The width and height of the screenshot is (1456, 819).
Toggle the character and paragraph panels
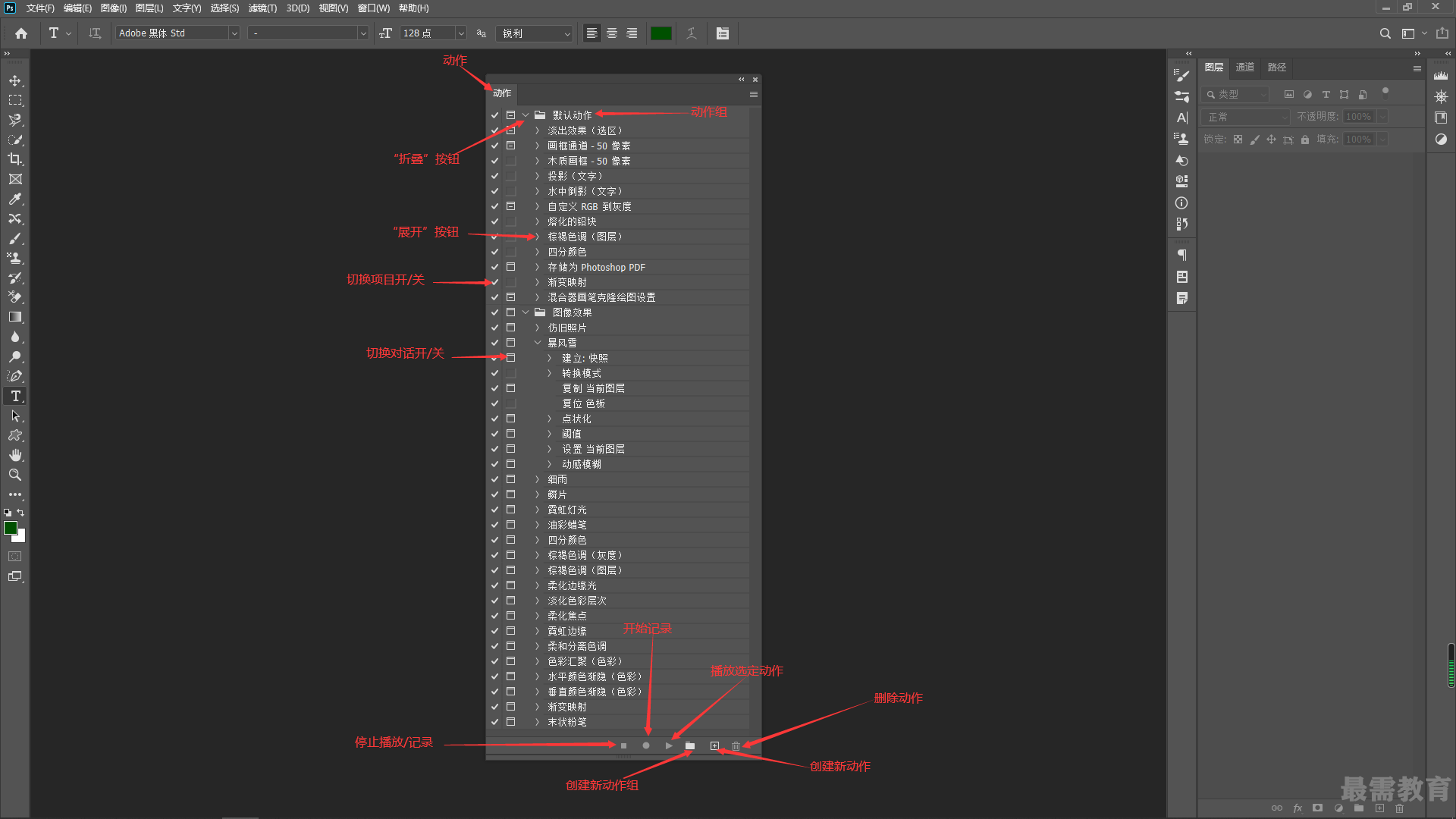click(x=722, y=33)
